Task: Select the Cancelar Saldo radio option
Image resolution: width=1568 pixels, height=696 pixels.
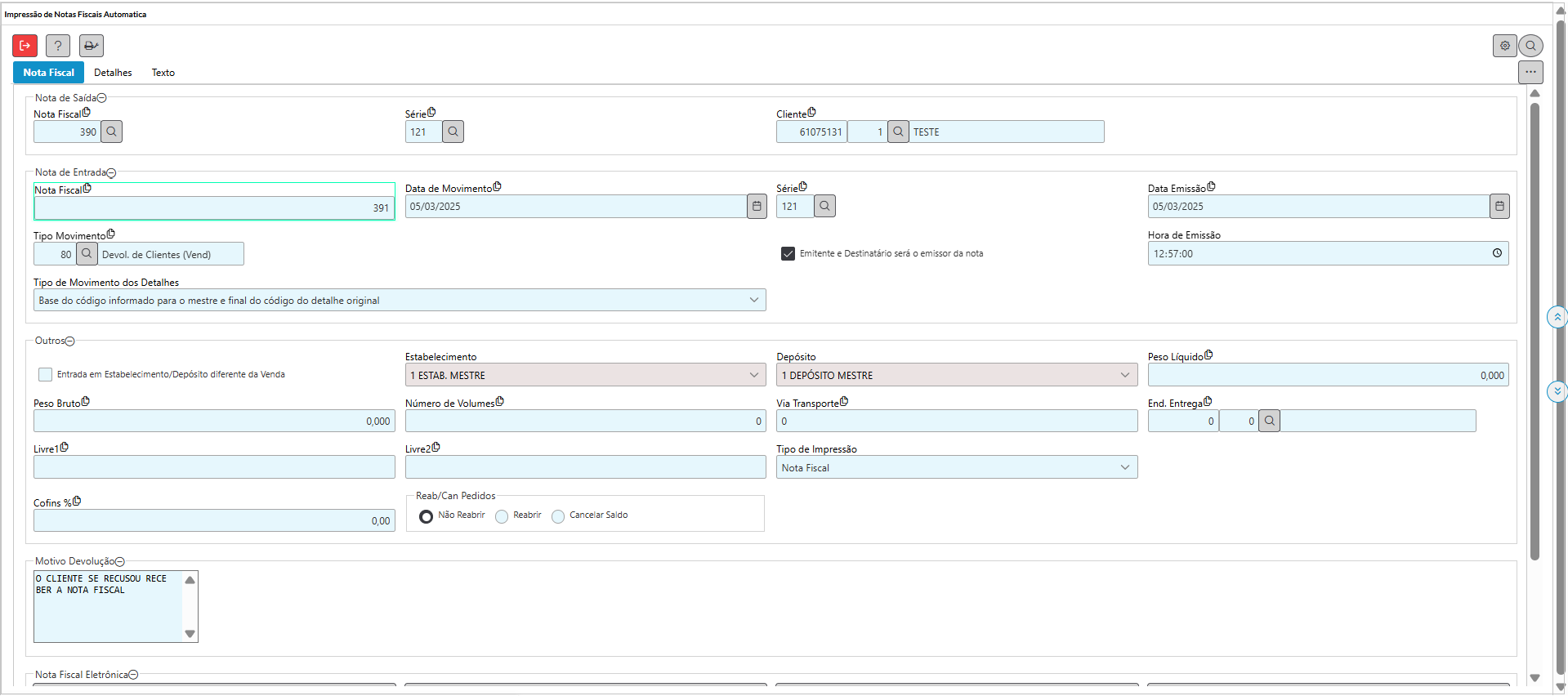Action: pyautogui.click(x=558, y=516)
